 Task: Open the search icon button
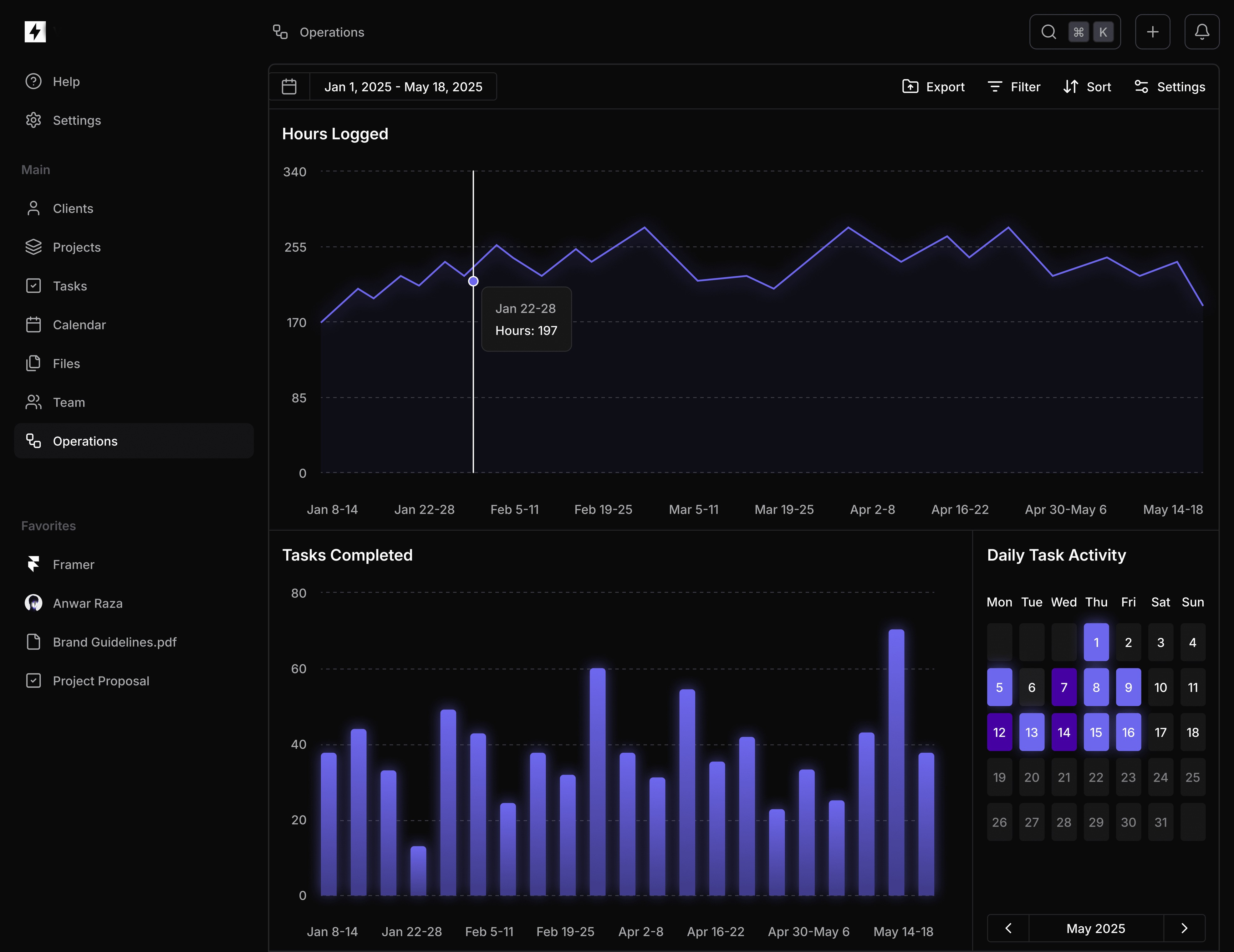(x=1049, y=32)
